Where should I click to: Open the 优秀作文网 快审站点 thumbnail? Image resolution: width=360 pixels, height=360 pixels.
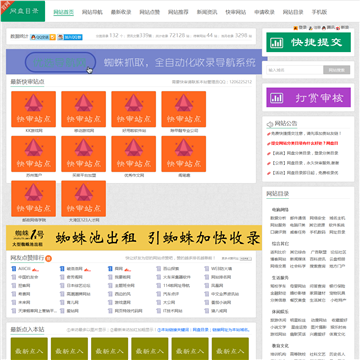pos(134,154)
